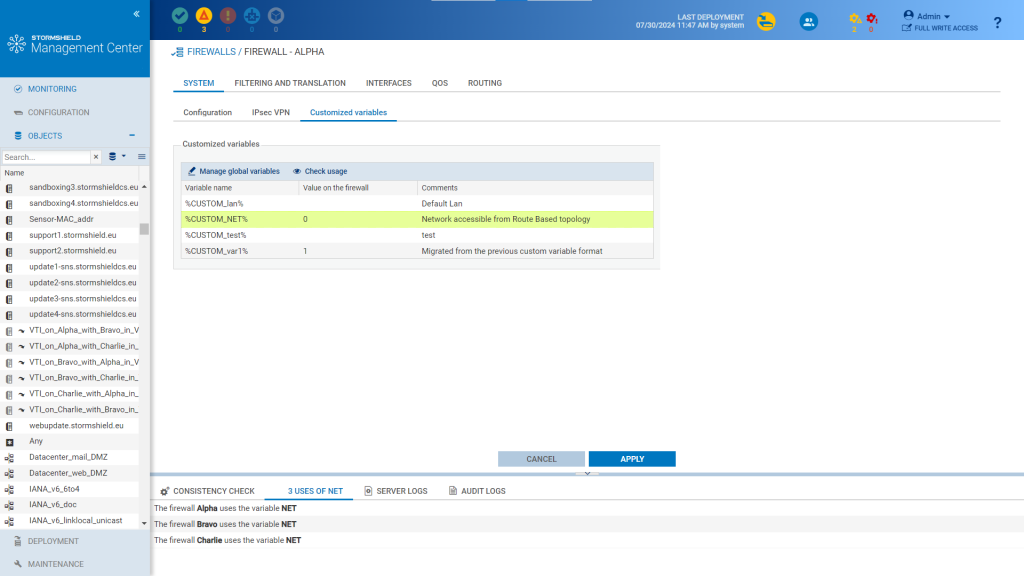Click the Apply button
Screen dimensions: 1024x576
[632, 459]
